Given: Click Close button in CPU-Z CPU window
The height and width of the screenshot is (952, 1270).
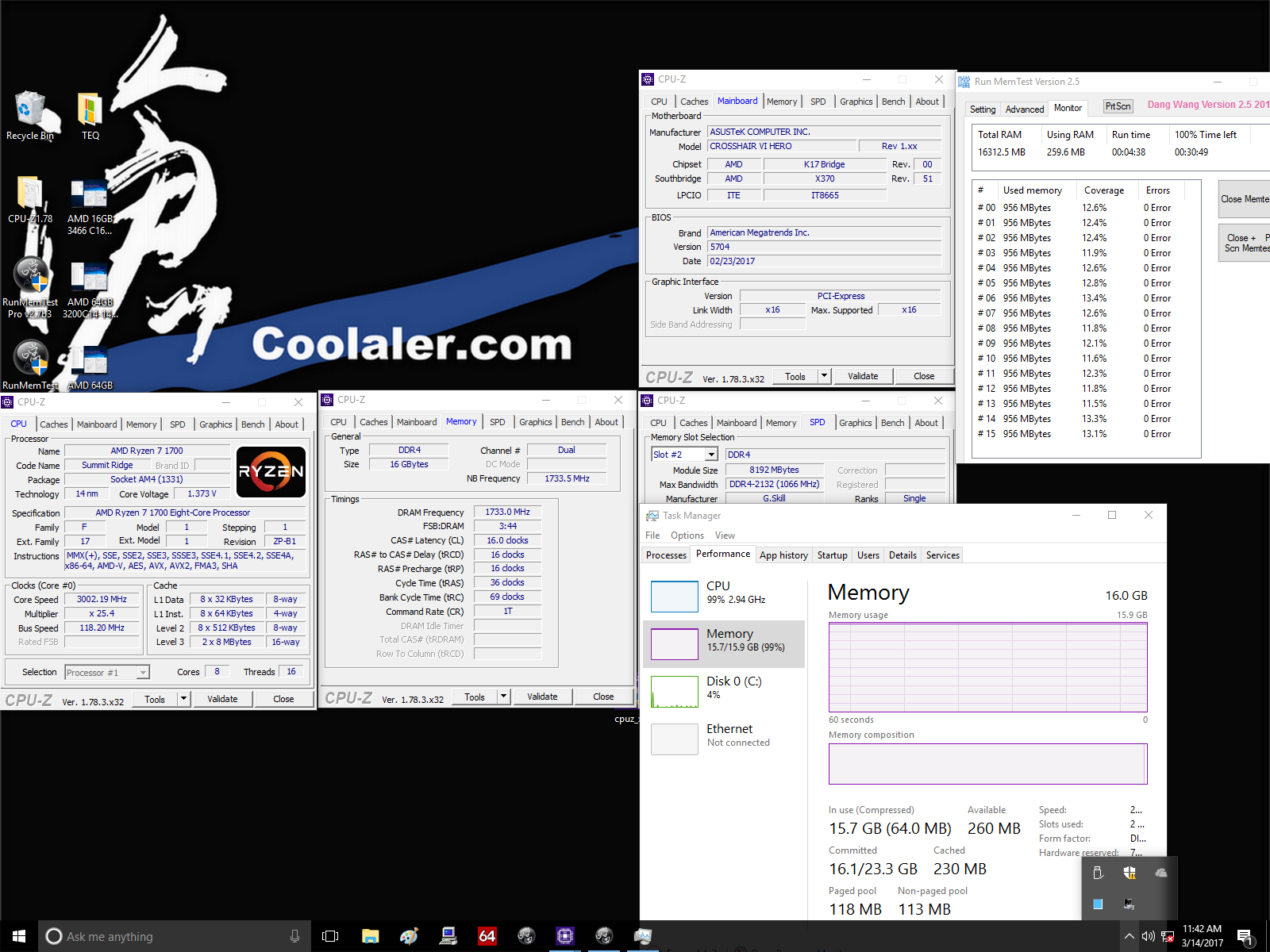Looking at the screenshot, I should point(283,699).
